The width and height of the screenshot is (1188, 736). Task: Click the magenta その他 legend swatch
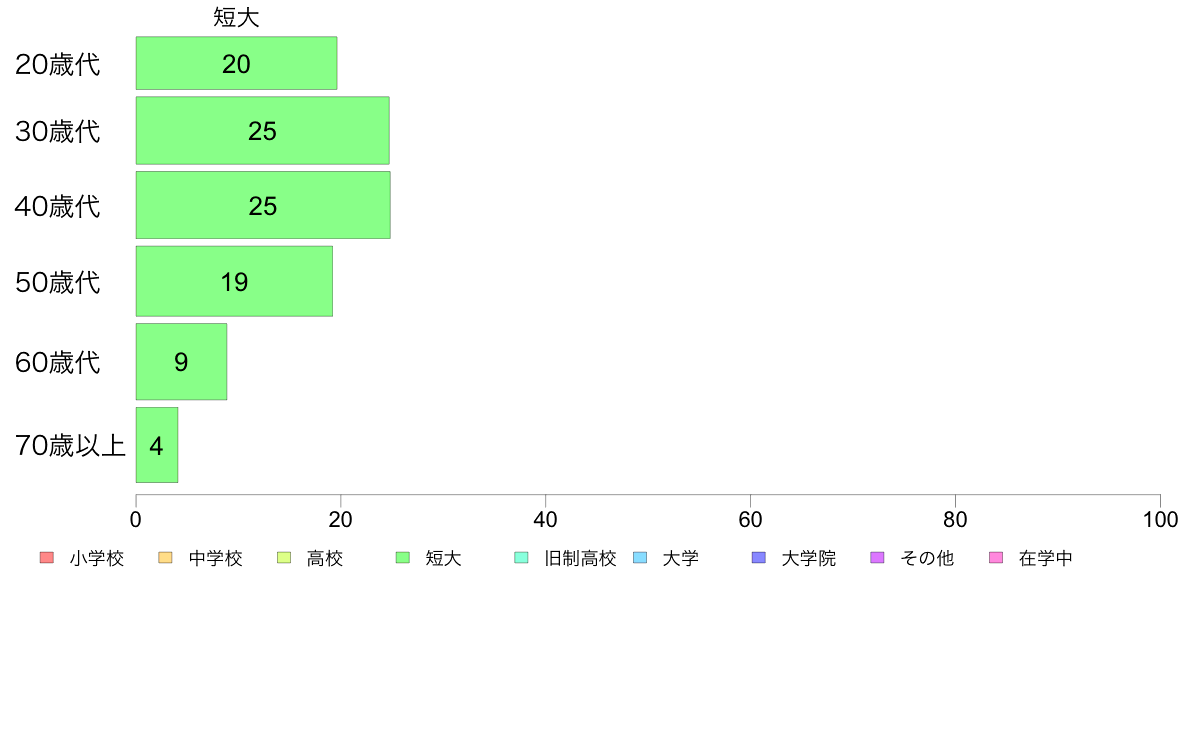(877, 558)
